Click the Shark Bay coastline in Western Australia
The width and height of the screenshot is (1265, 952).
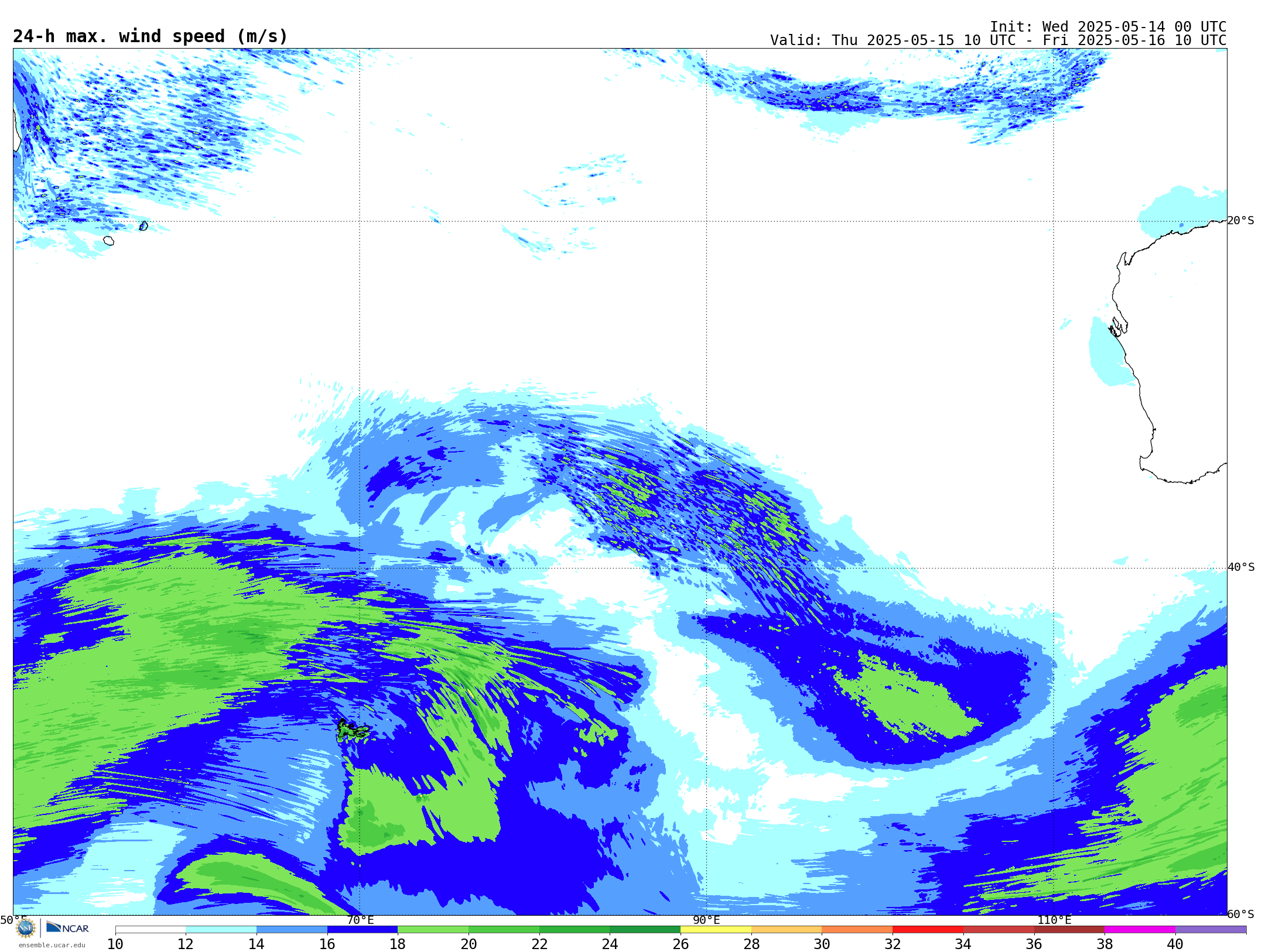[1119, 327]
